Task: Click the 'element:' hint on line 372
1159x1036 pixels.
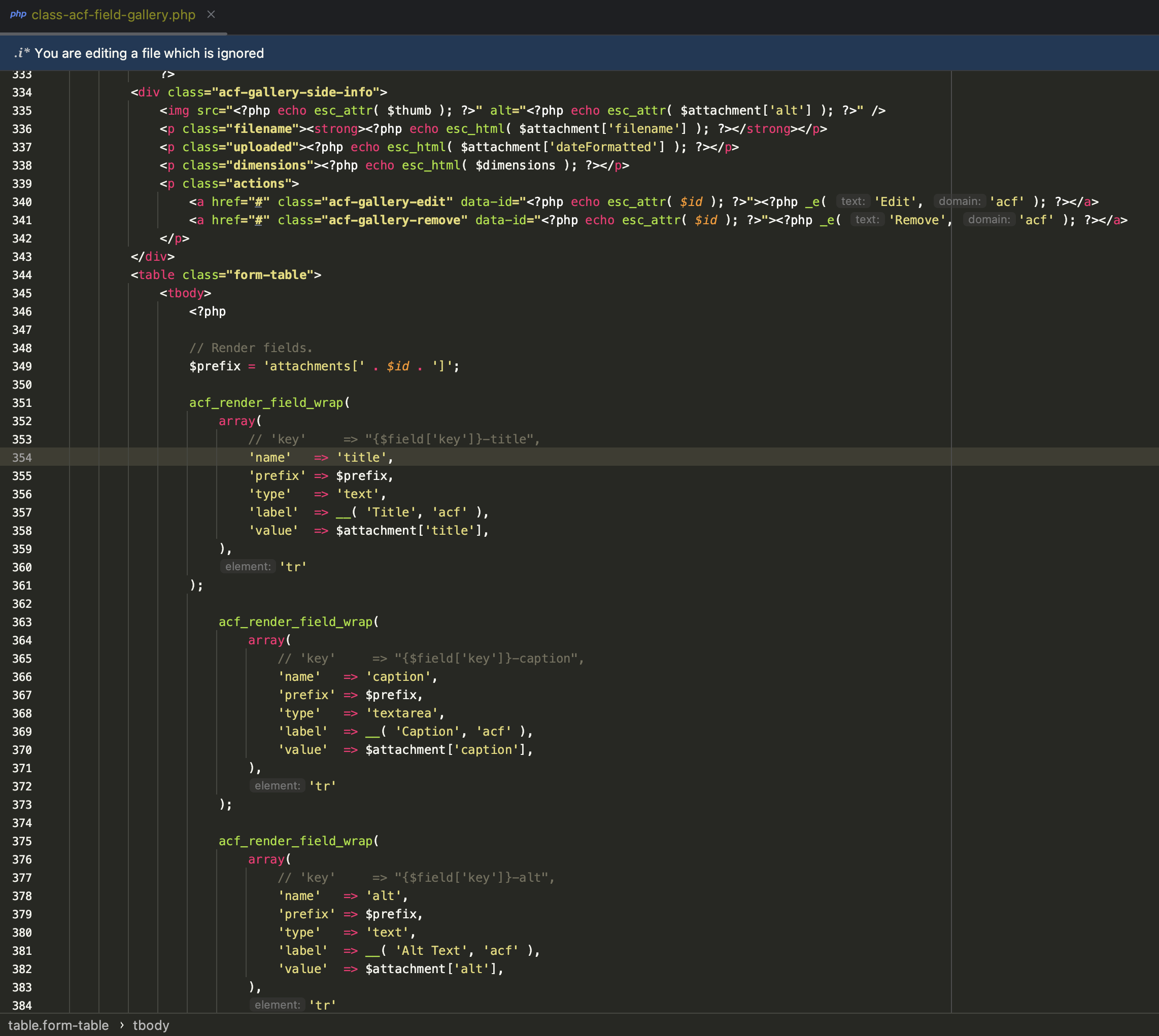Action: tap(277, 785)
